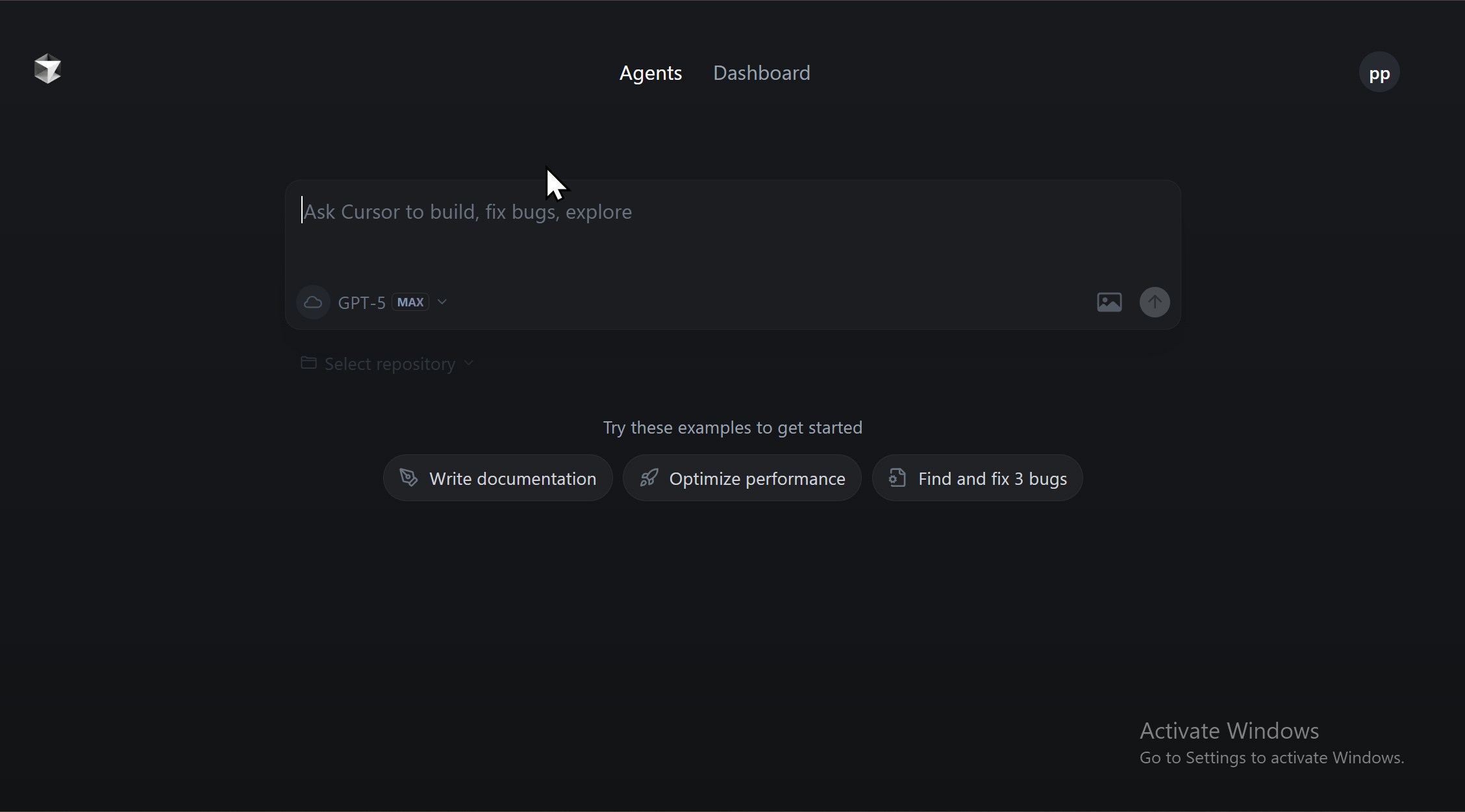Click the Cursor cube logo
The image size is (1465, 812).
click(x=47, y=69)
